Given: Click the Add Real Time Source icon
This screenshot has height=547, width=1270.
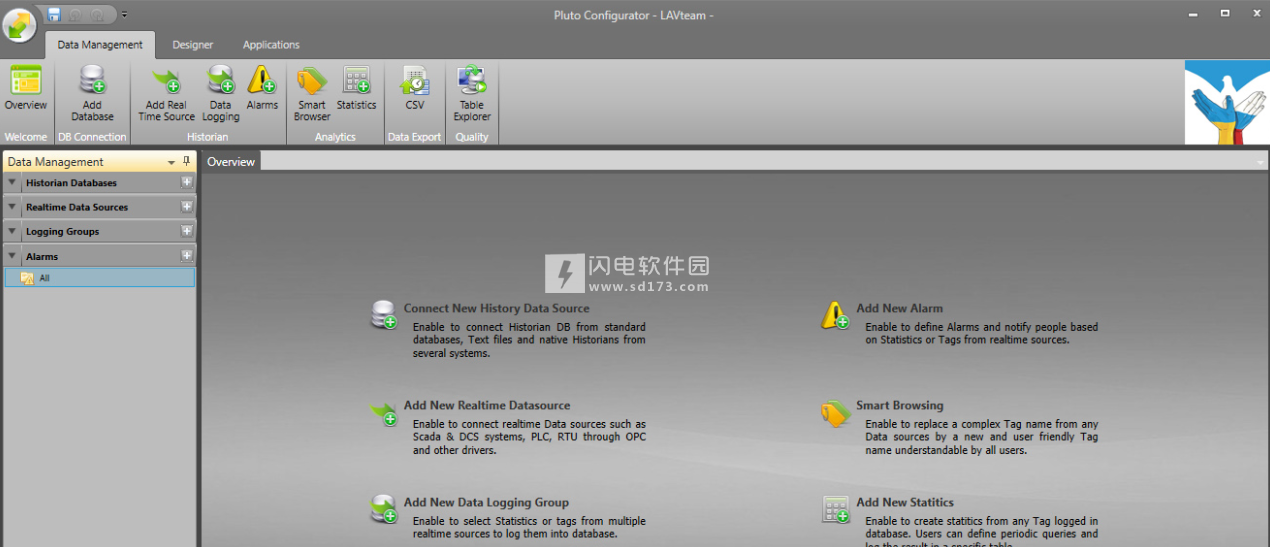Looking at the screenshot, I should pos(166,94).
